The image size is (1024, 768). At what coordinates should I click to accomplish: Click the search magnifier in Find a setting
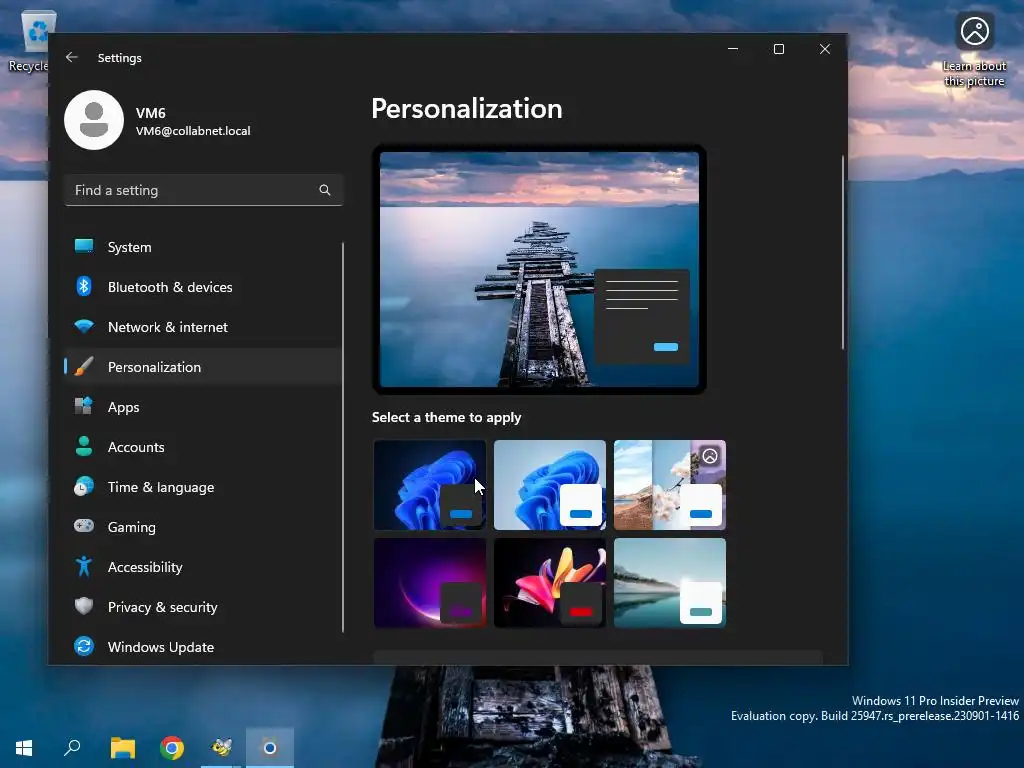325,190
